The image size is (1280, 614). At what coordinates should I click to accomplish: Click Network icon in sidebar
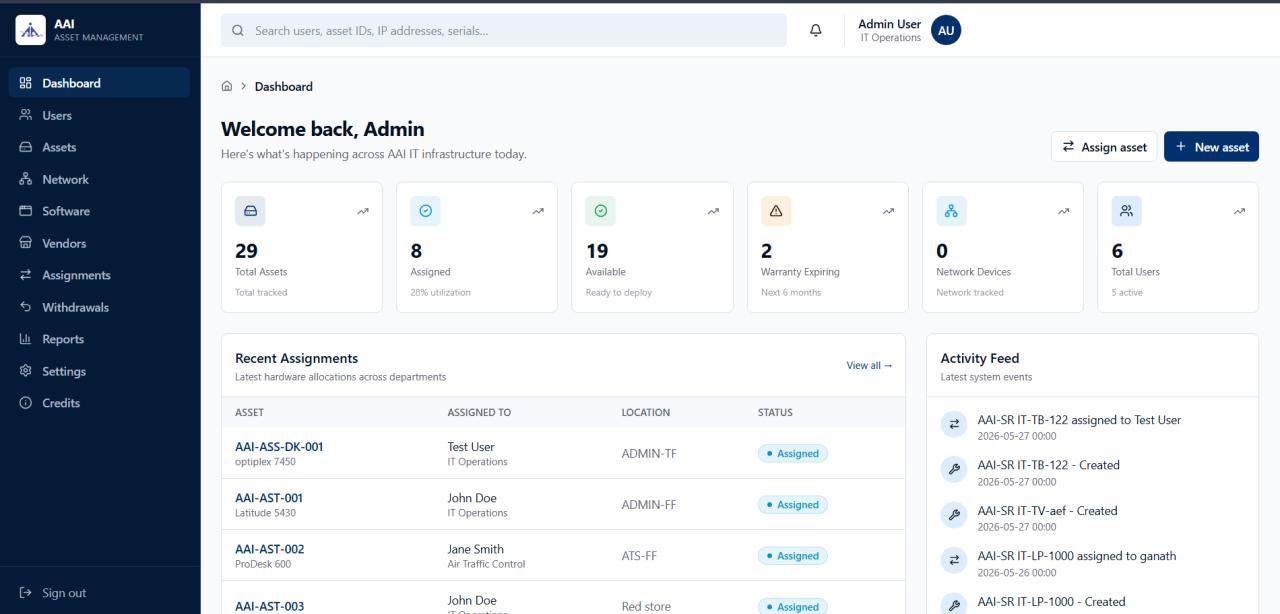coord(26,179)
